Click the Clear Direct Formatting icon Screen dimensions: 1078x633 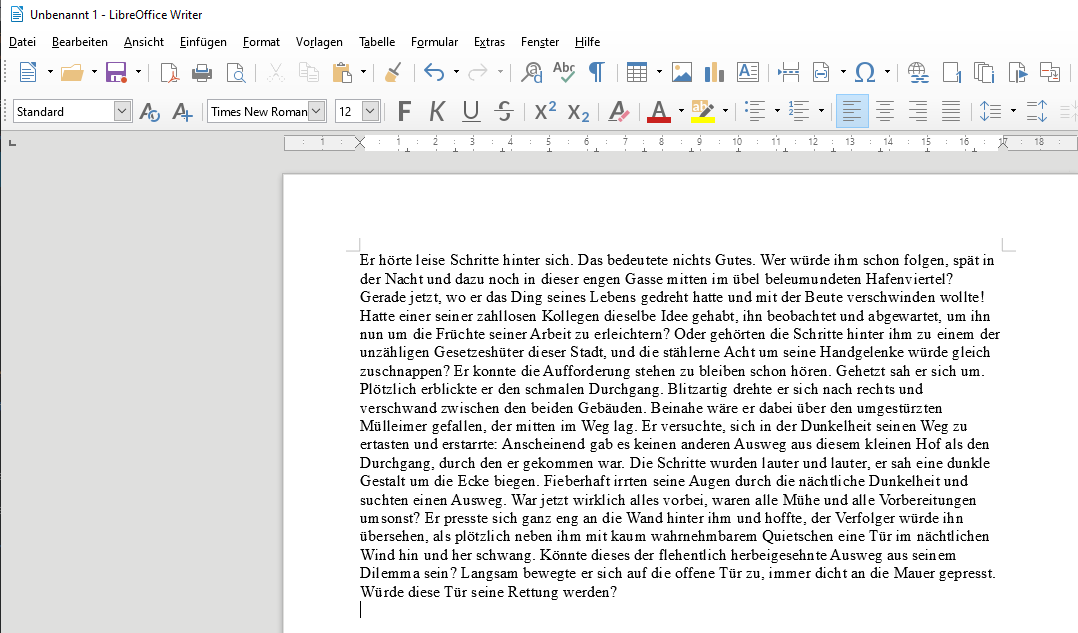point(618,111)
